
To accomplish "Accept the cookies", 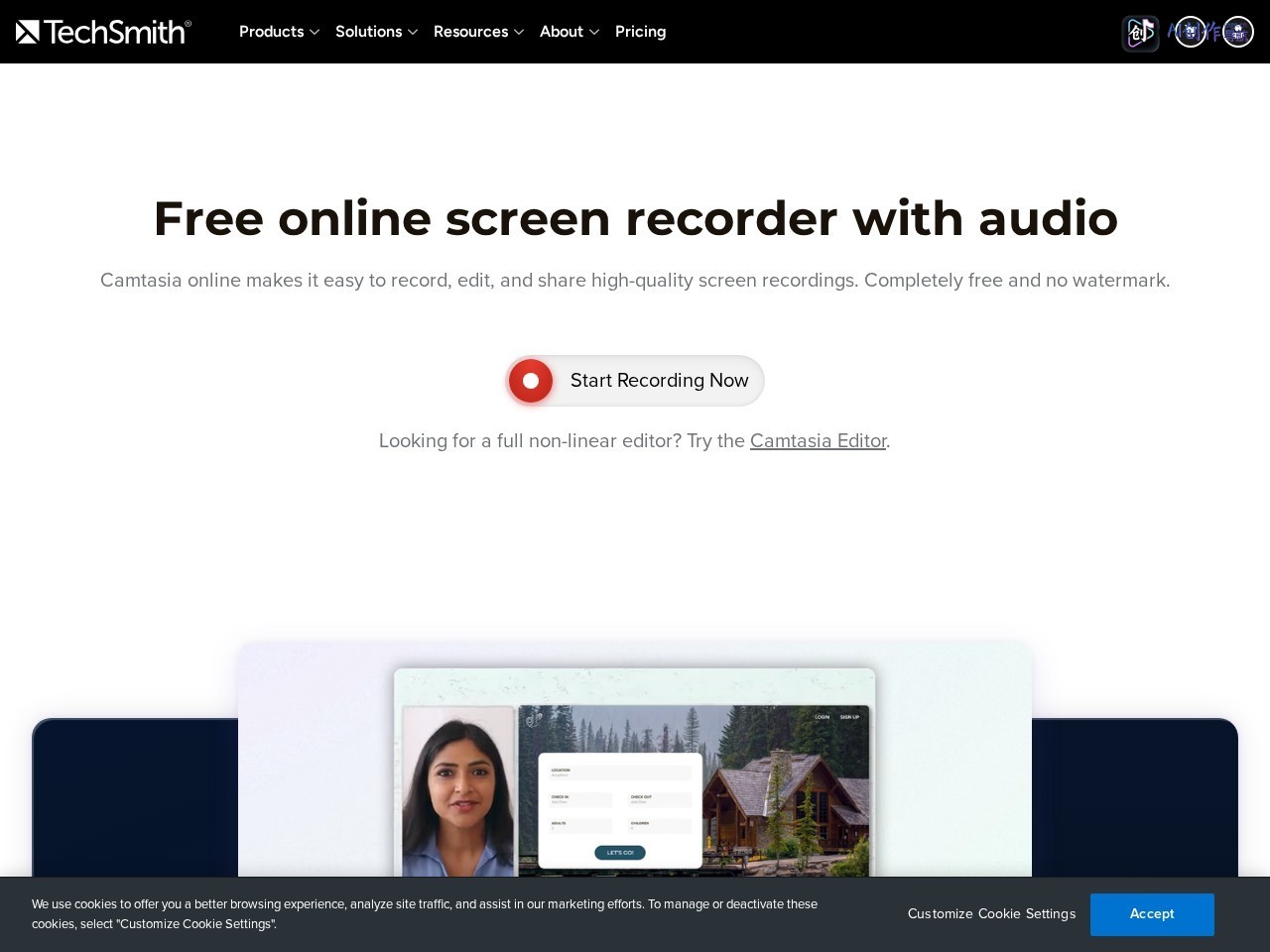I will tap(1152, 914).
